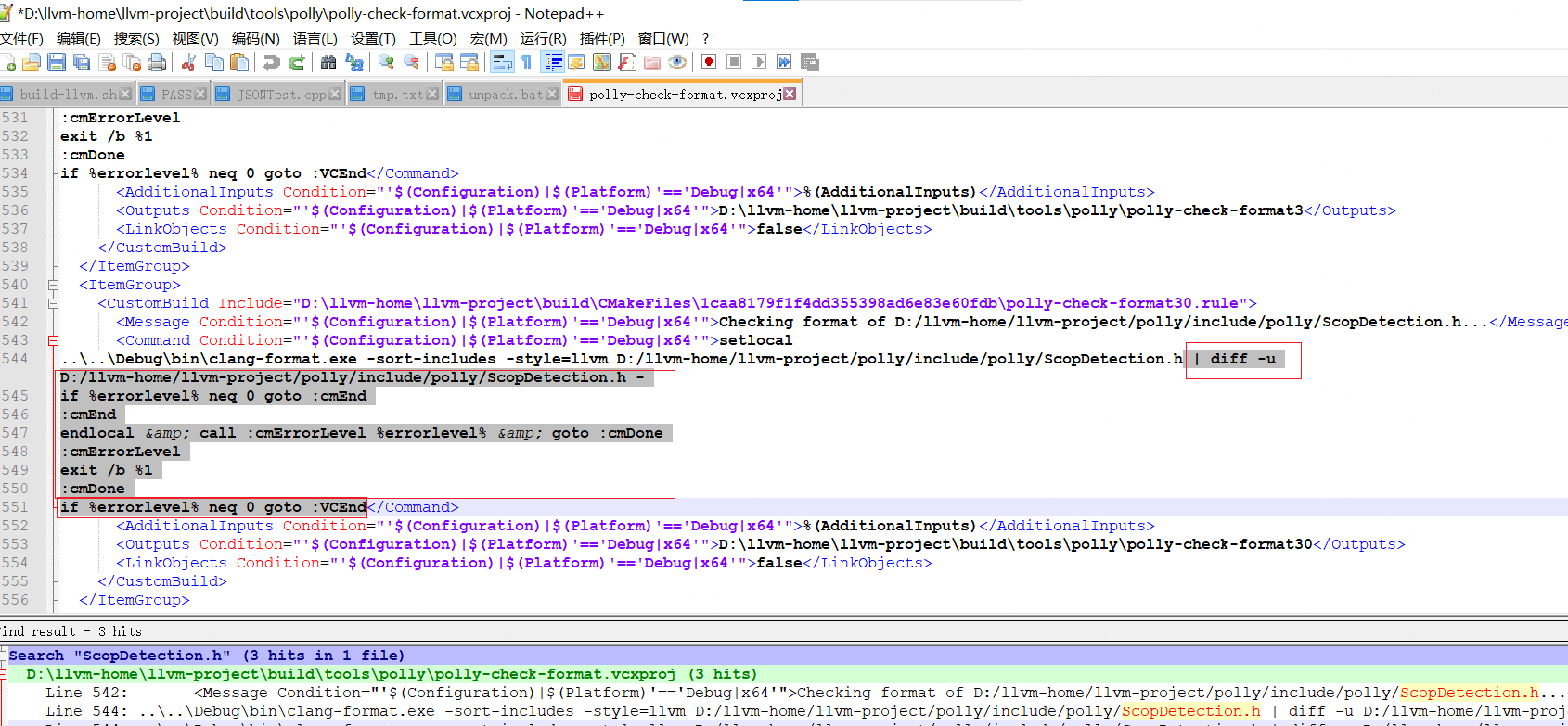Screen dimensions: 1568x726
Task: Toggle synchronized horizontal scrolling
Action: (x=469, y=62)
